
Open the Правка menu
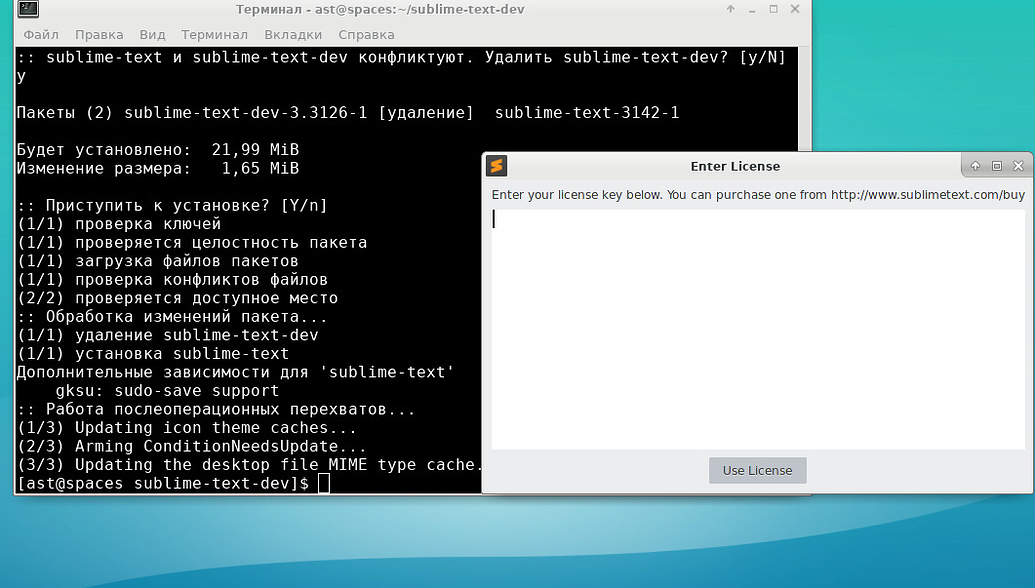coord(99,34)
